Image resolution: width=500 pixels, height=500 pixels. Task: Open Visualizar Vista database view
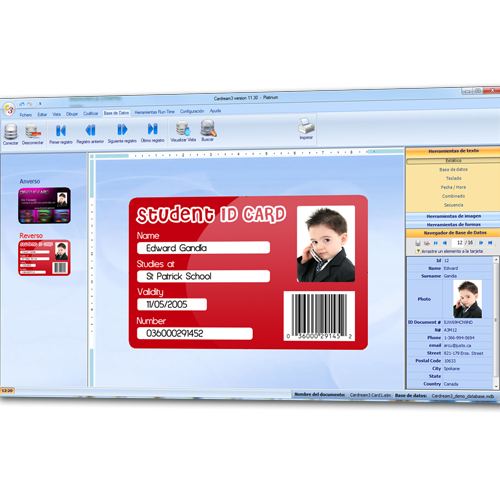click(x=183, y=131)
